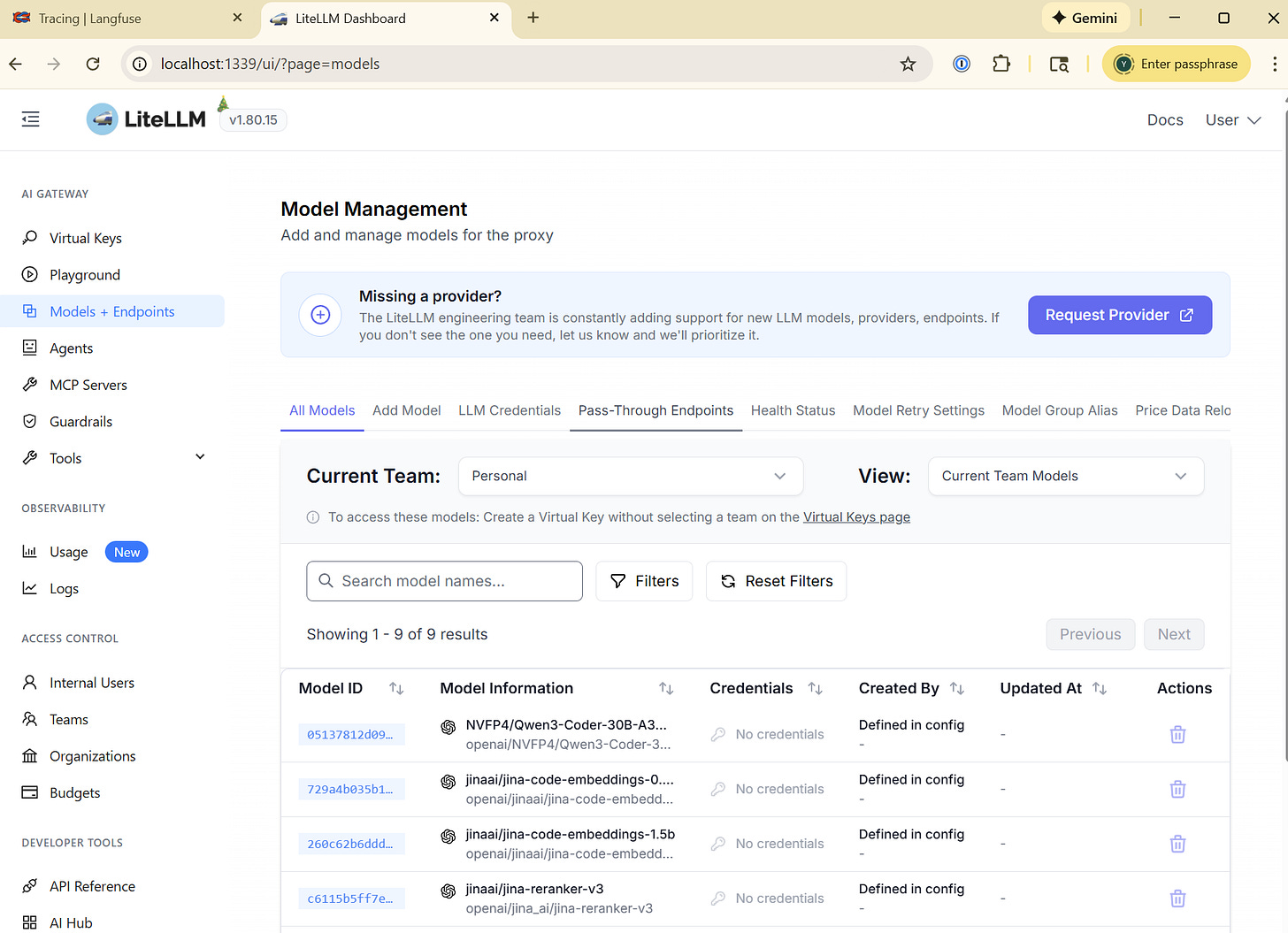Select Models + Endpoints in sidebar
Viewport: 1288px width, 933px height.
(111, 311)
